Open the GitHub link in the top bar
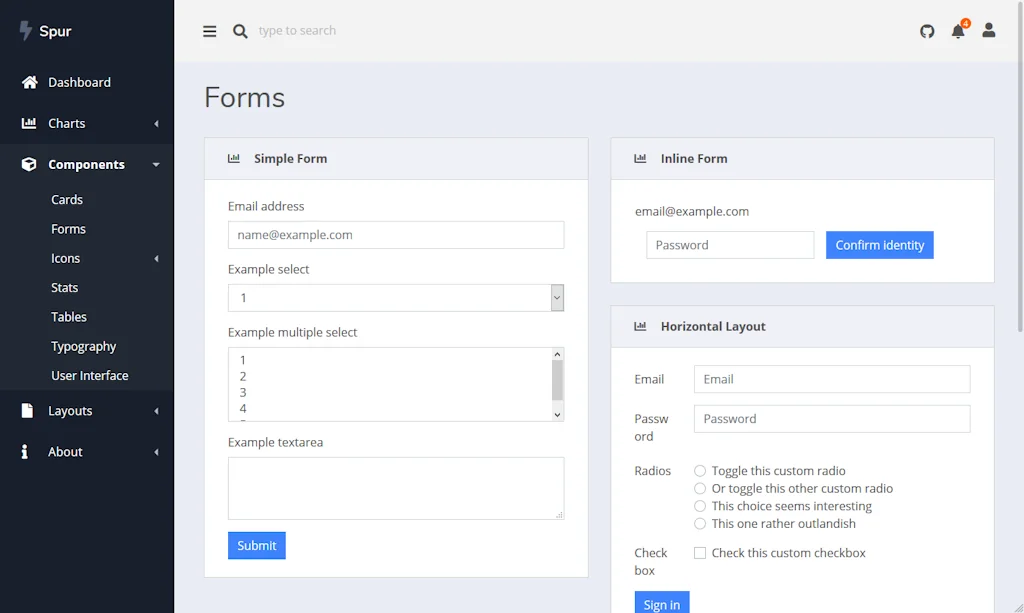This screenshot has width=1024, height=613. pos(927,31)
